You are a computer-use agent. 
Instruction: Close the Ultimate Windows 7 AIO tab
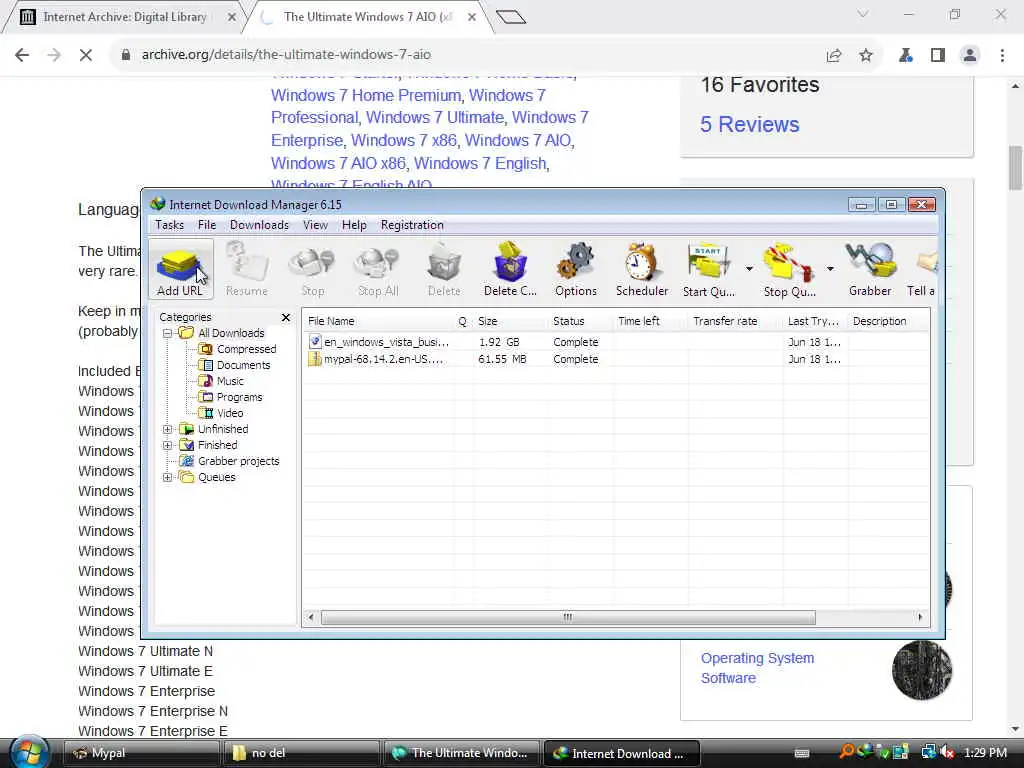(472, 18)
